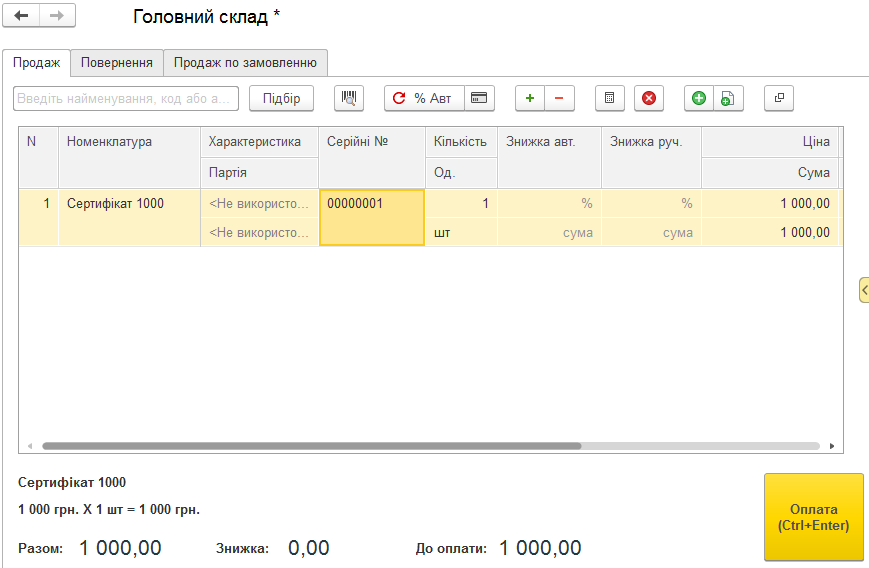Click the Знижка авт. column header
The width and height of the screenshot is (869, 568).
tap(549, 157)
